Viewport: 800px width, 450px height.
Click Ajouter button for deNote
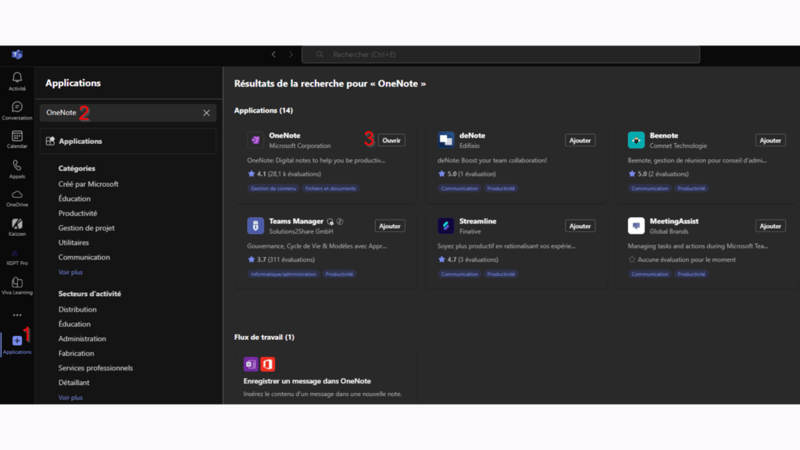(580, 141)
